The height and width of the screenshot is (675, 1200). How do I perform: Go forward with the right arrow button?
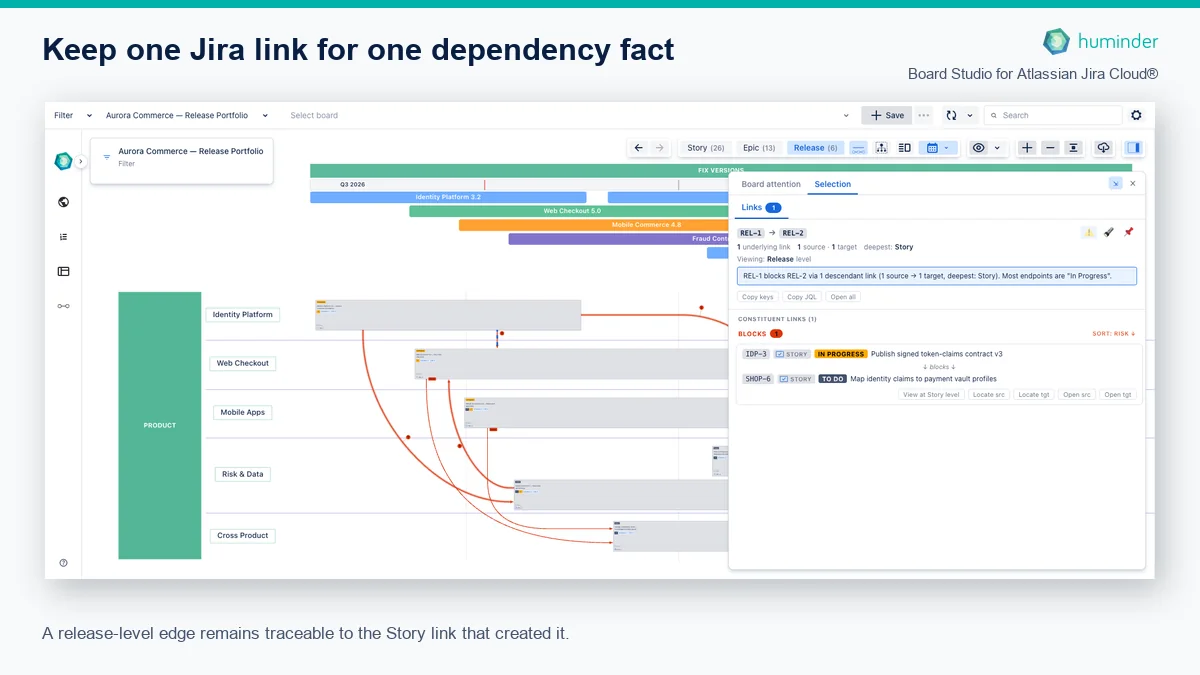659,148
